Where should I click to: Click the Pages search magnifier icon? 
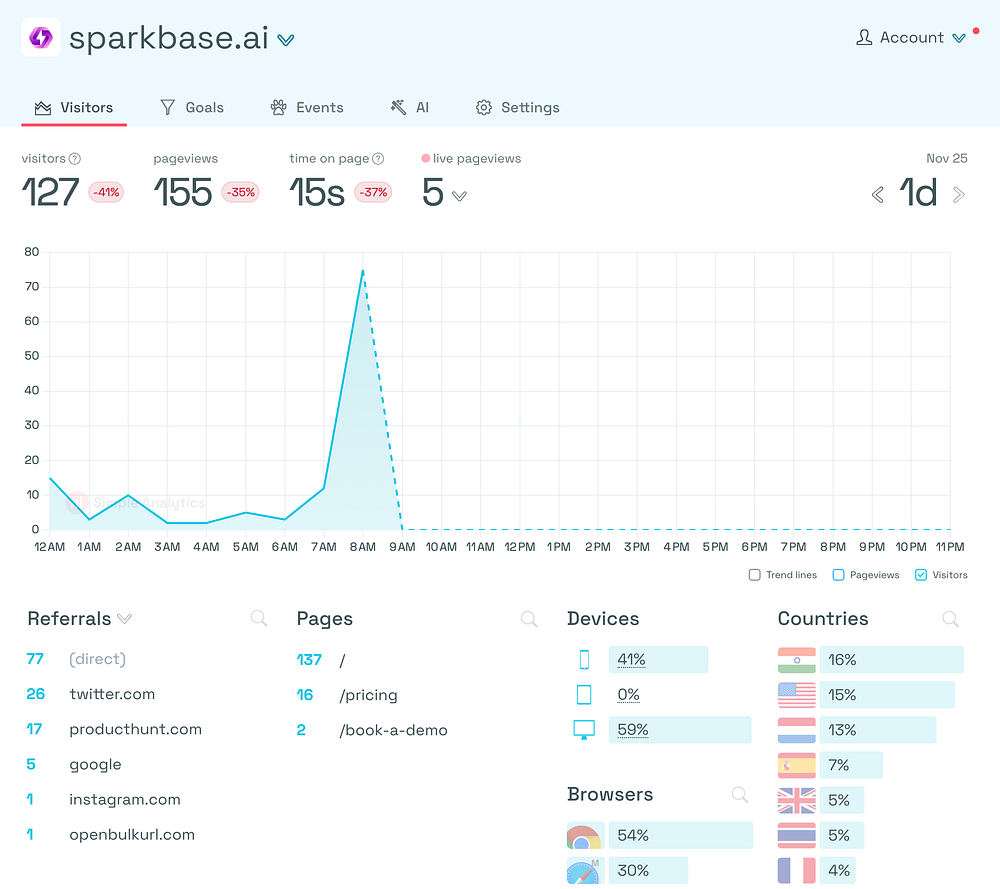[529, 618]
